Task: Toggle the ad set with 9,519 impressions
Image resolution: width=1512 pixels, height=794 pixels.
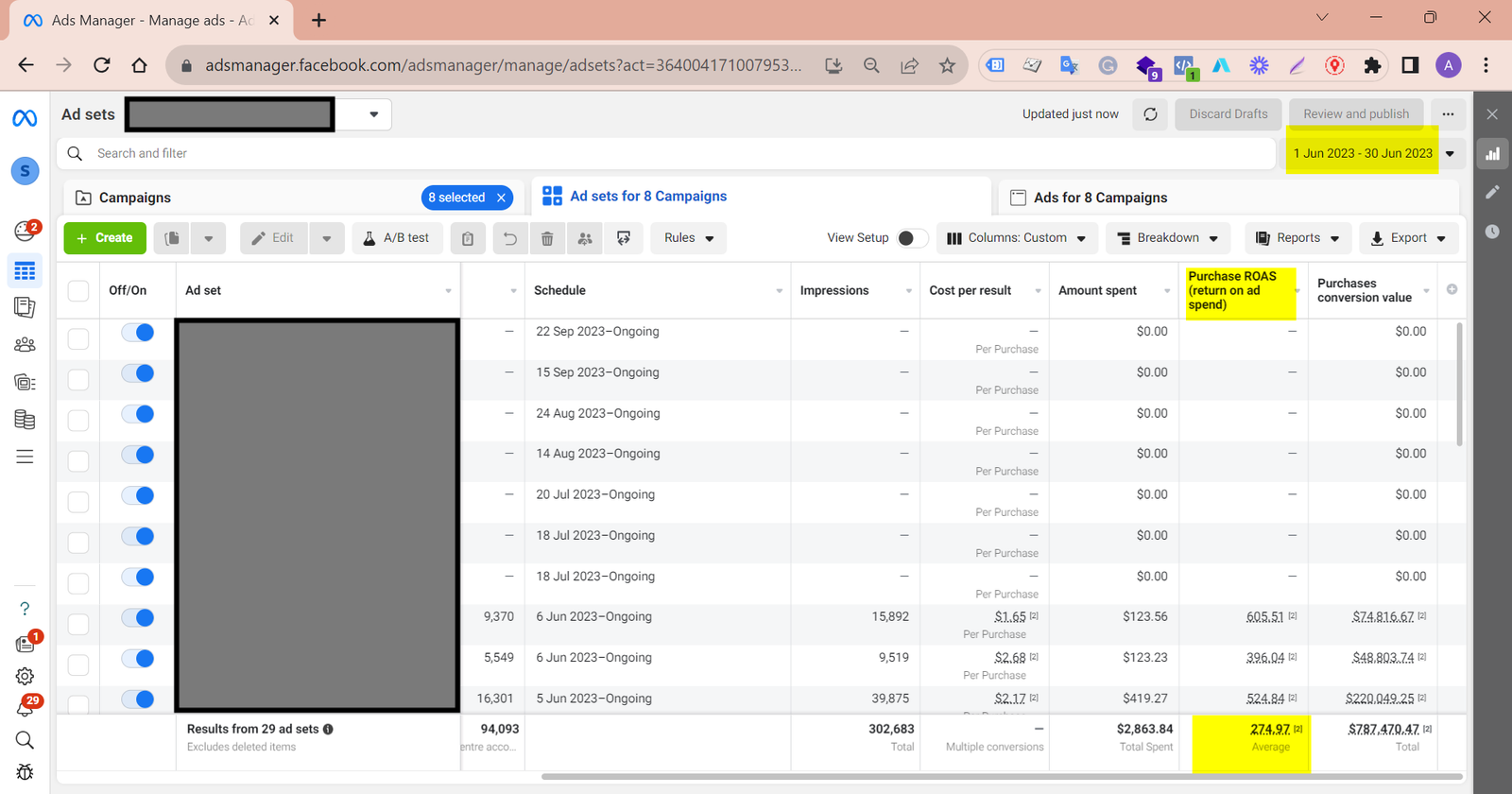Action: [x=138, y=659]
